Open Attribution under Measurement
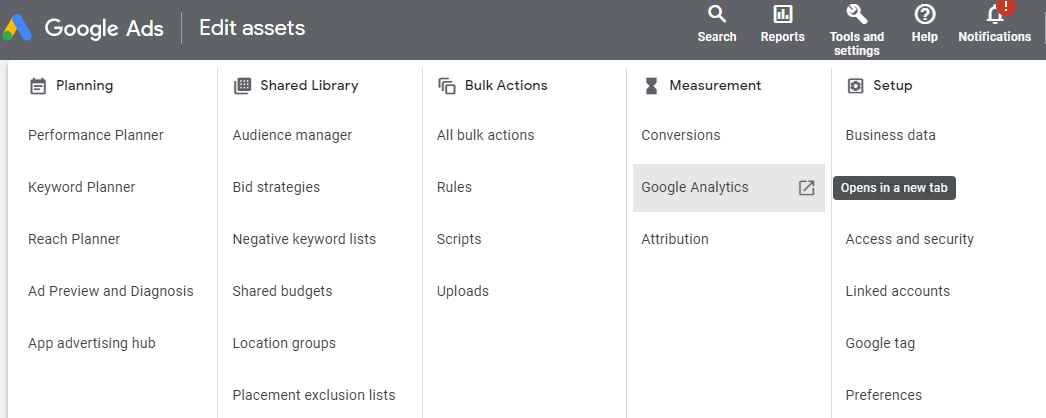Viewport: 1046px width, 418px height. pyautogui.click(x=675, y=239)
